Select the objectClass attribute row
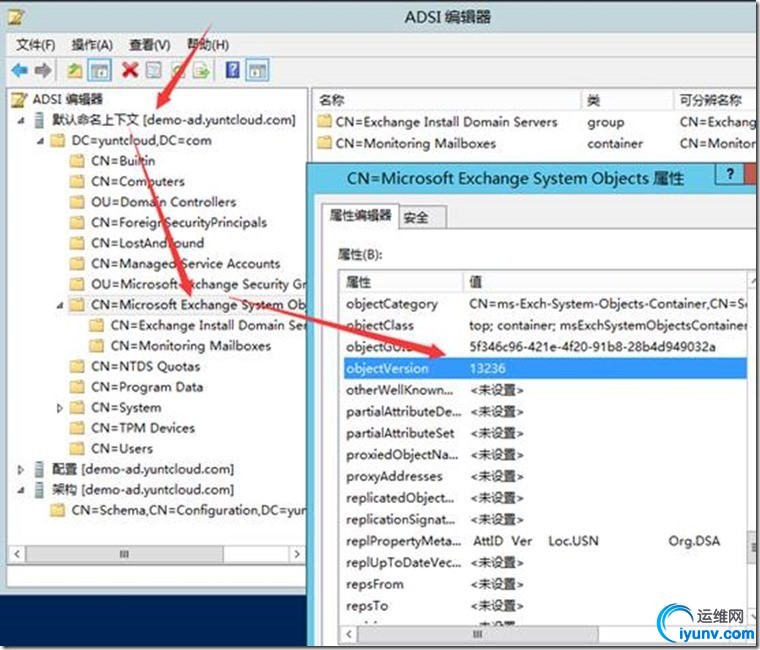The height and width of the screenshot is (650, 760). [545, 325]
